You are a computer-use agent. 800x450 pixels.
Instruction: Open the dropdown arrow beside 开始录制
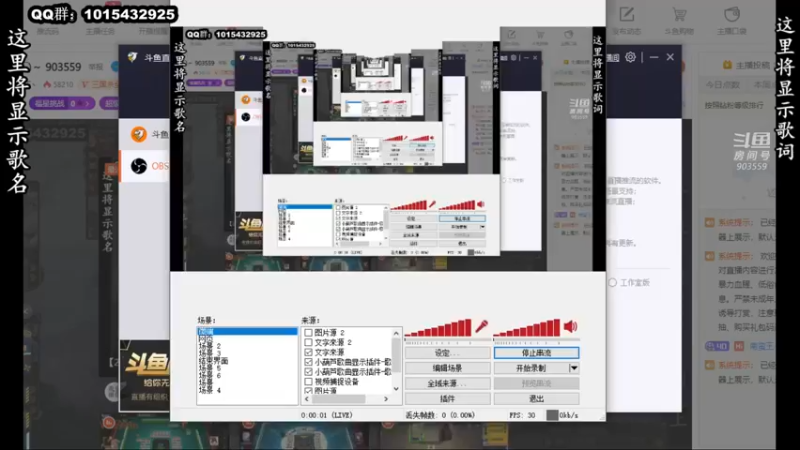574,368
